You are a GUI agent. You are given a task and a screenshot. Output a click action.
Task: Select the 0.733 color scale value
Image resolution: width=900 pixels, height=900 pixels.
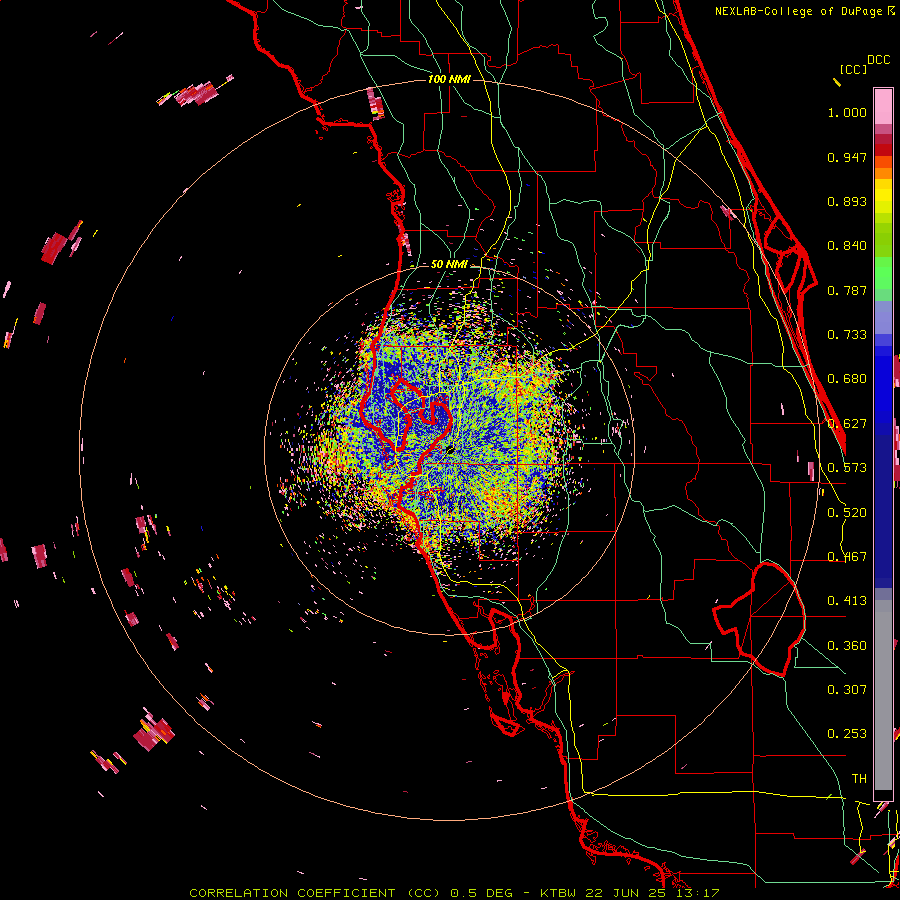click(847, 335)
